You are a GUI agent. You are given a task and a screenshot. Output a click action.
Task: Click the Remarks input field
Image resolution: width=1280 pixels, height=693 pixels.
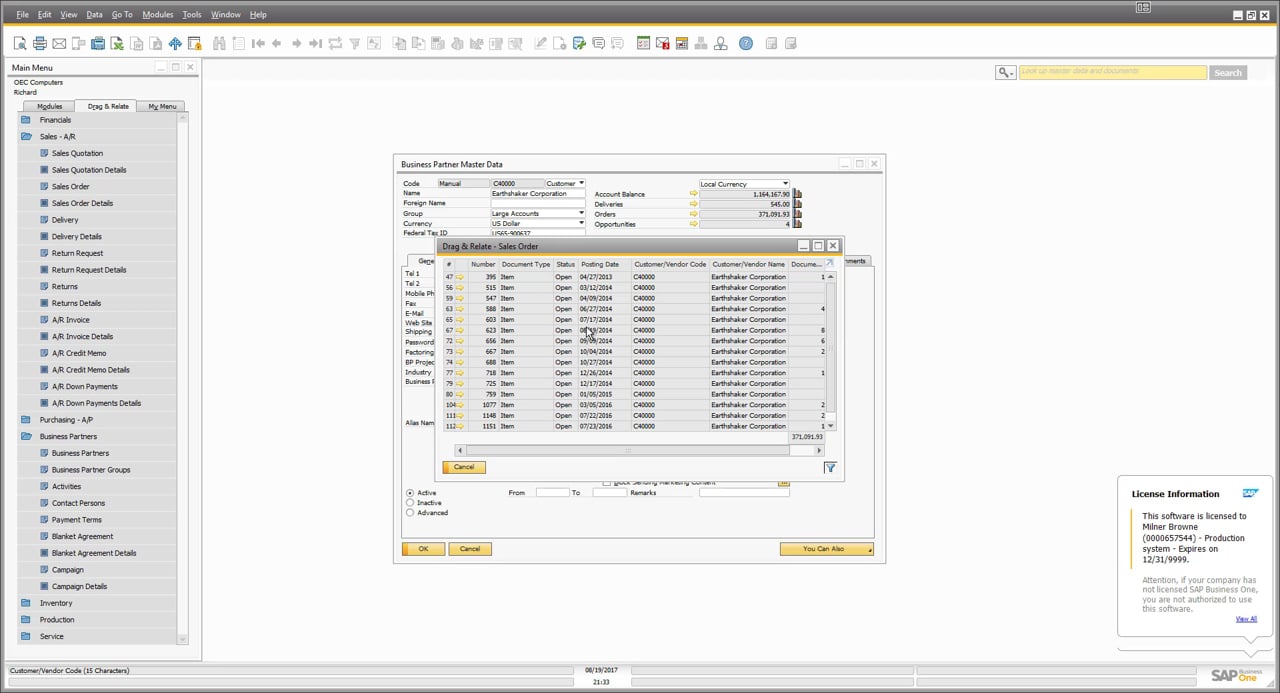744,492
